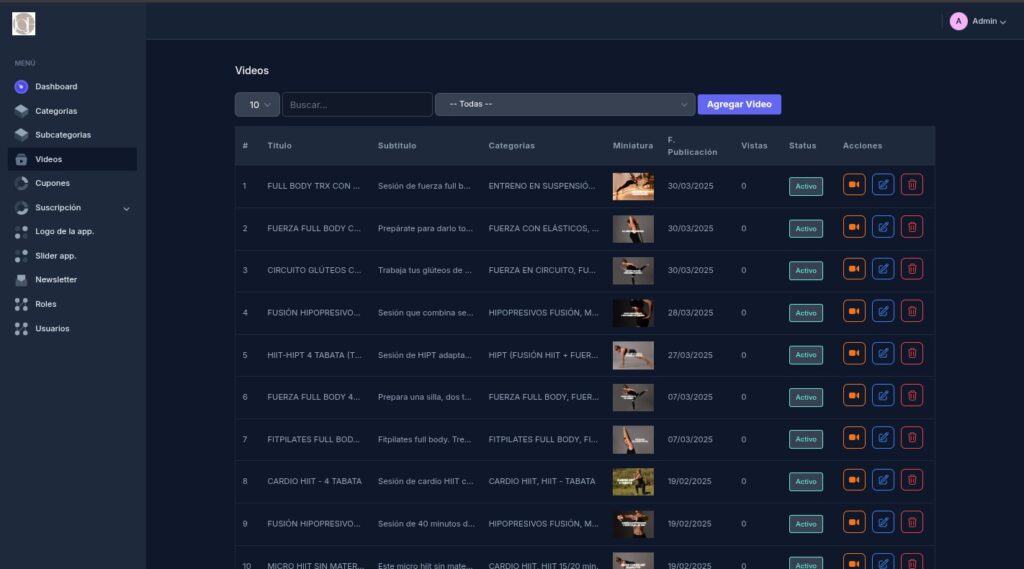
Task: Delete the CIRCUITO GLÚTEOS video
Action: pyautogui.click(x=912, y=269)
